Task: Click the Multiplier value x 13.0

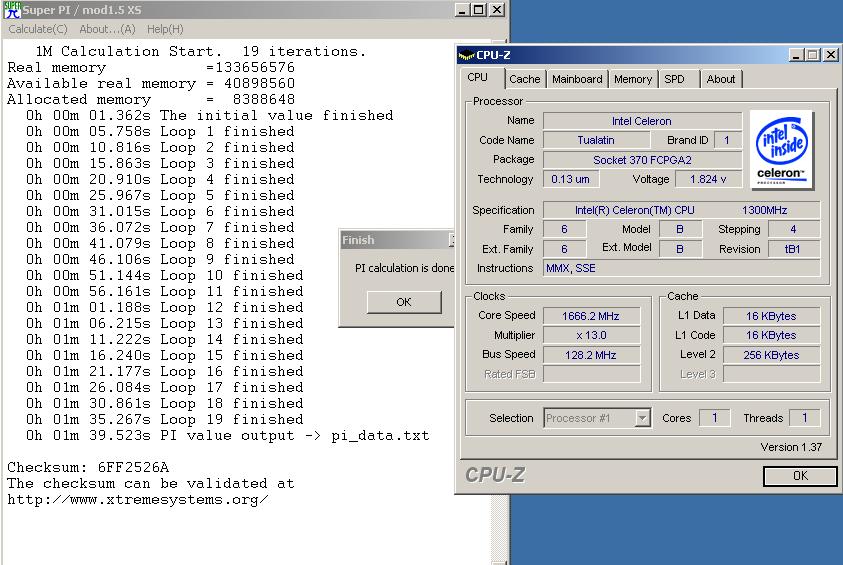Action: click(591, 335)
